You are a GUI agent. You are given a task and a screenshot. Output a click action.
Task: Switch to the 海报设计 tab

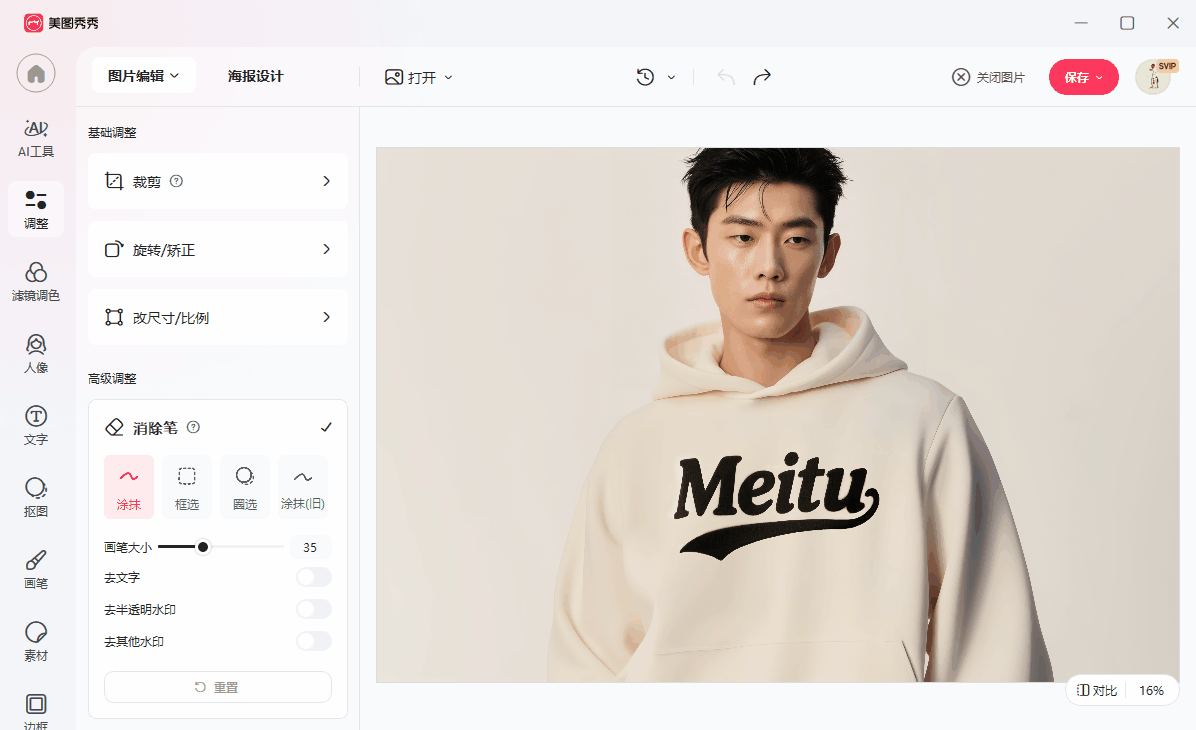pyautogui.click(x=255, y=76)
